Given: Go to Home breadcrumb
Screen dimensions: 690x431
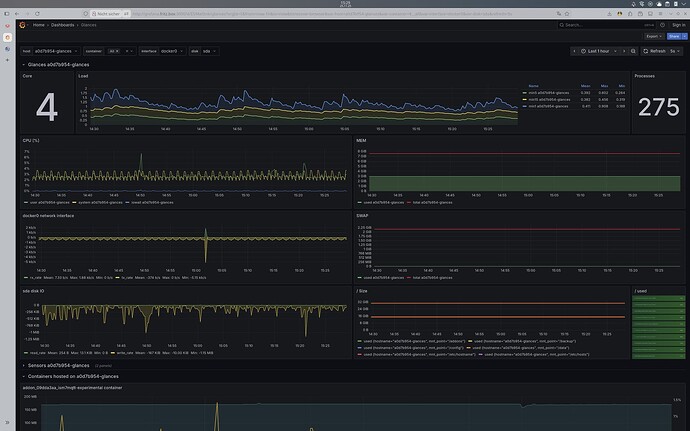Looking at the screenshot, I should [x=39, y=25].
